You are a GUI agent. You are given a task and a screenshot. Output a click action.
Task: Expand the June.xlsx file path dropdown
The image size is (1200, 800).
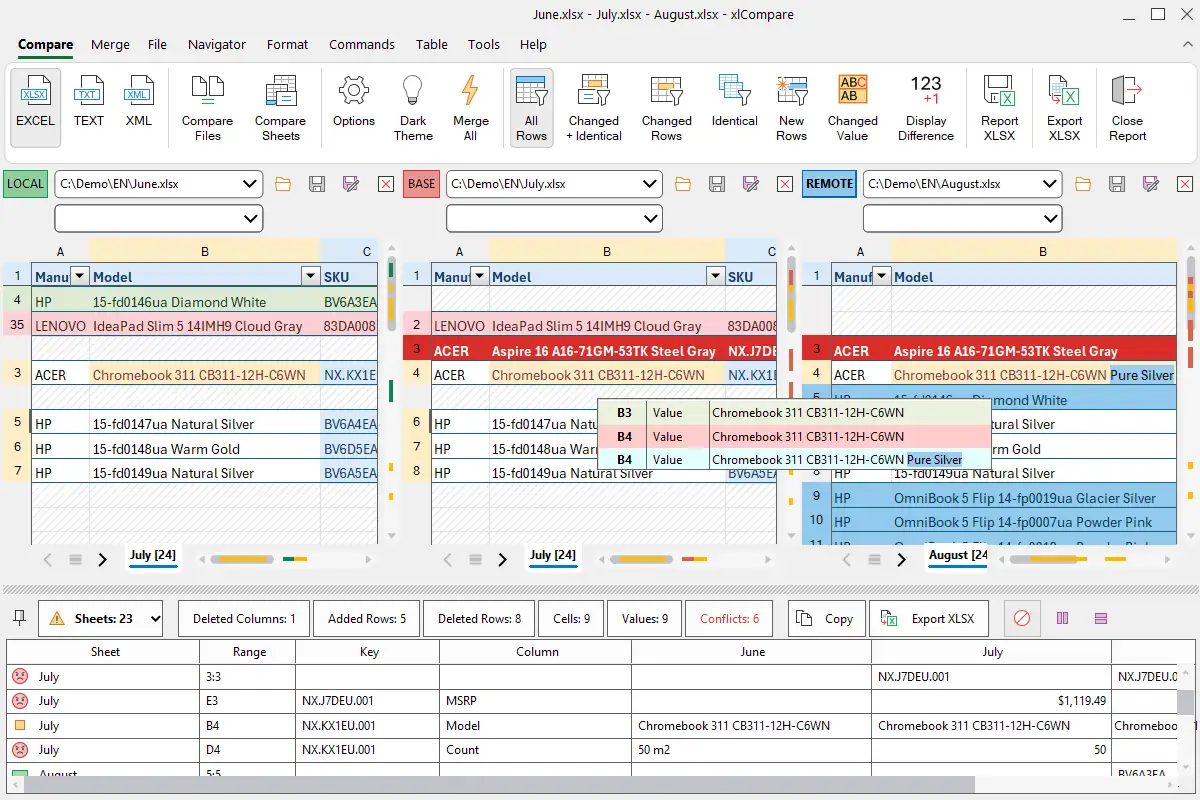[x=249, y=184]
